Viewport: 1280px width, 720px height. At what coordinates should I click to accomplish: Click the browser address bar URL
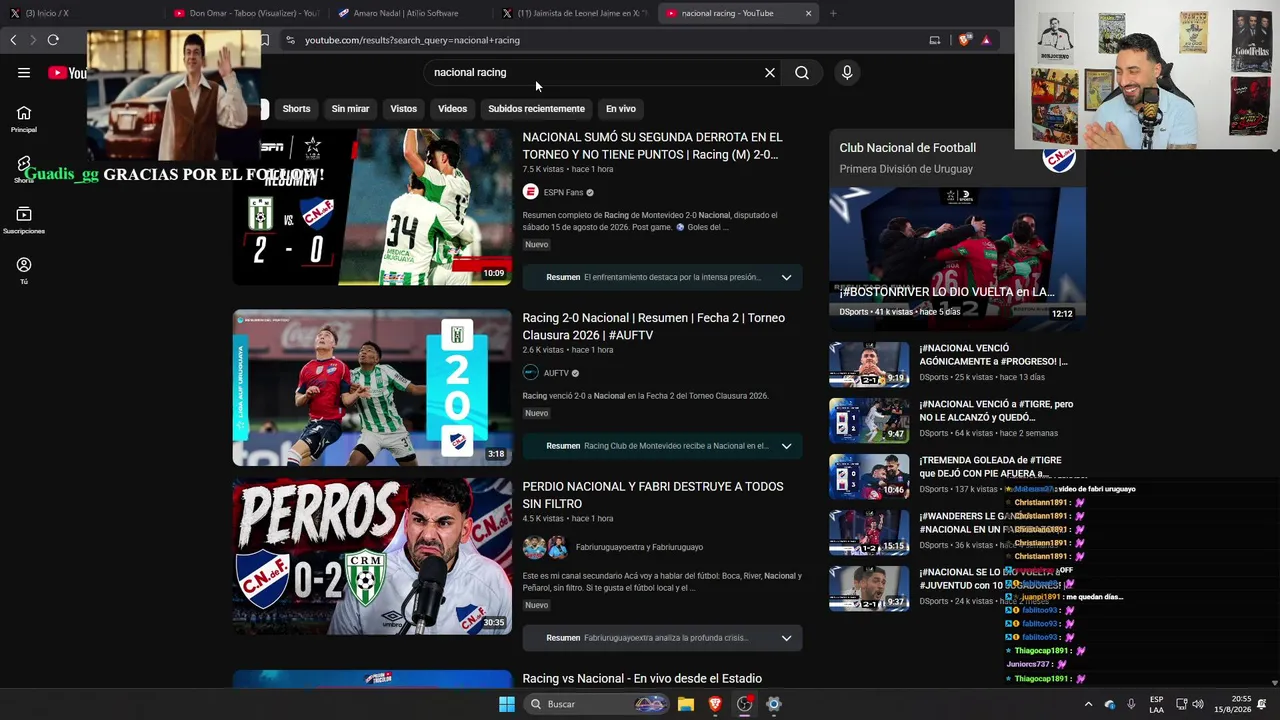(412, 40)
